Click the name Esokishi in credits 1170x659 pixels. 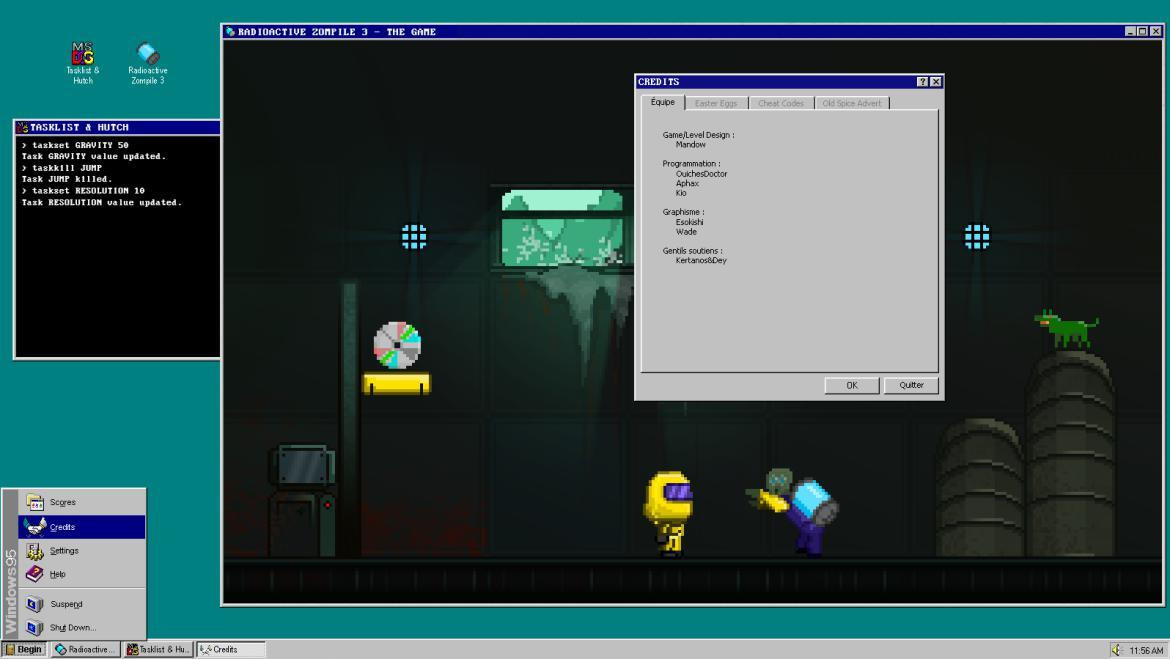[x=689, y=222]
